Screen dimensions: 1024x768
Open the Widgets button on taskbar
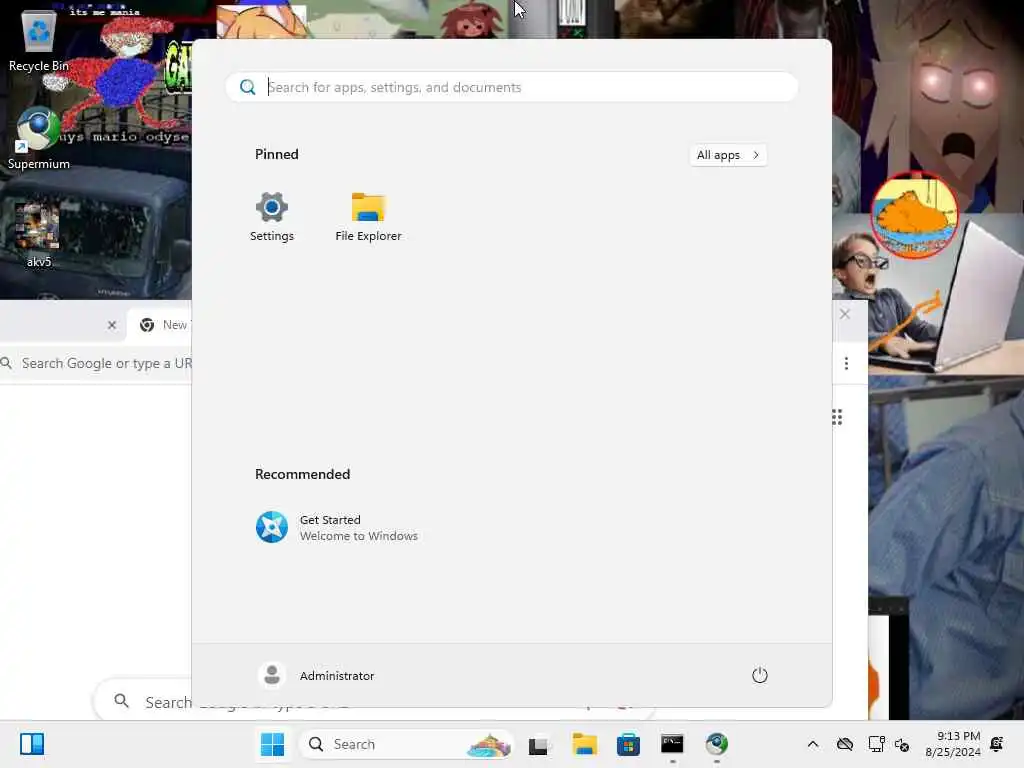coord(32,744)
